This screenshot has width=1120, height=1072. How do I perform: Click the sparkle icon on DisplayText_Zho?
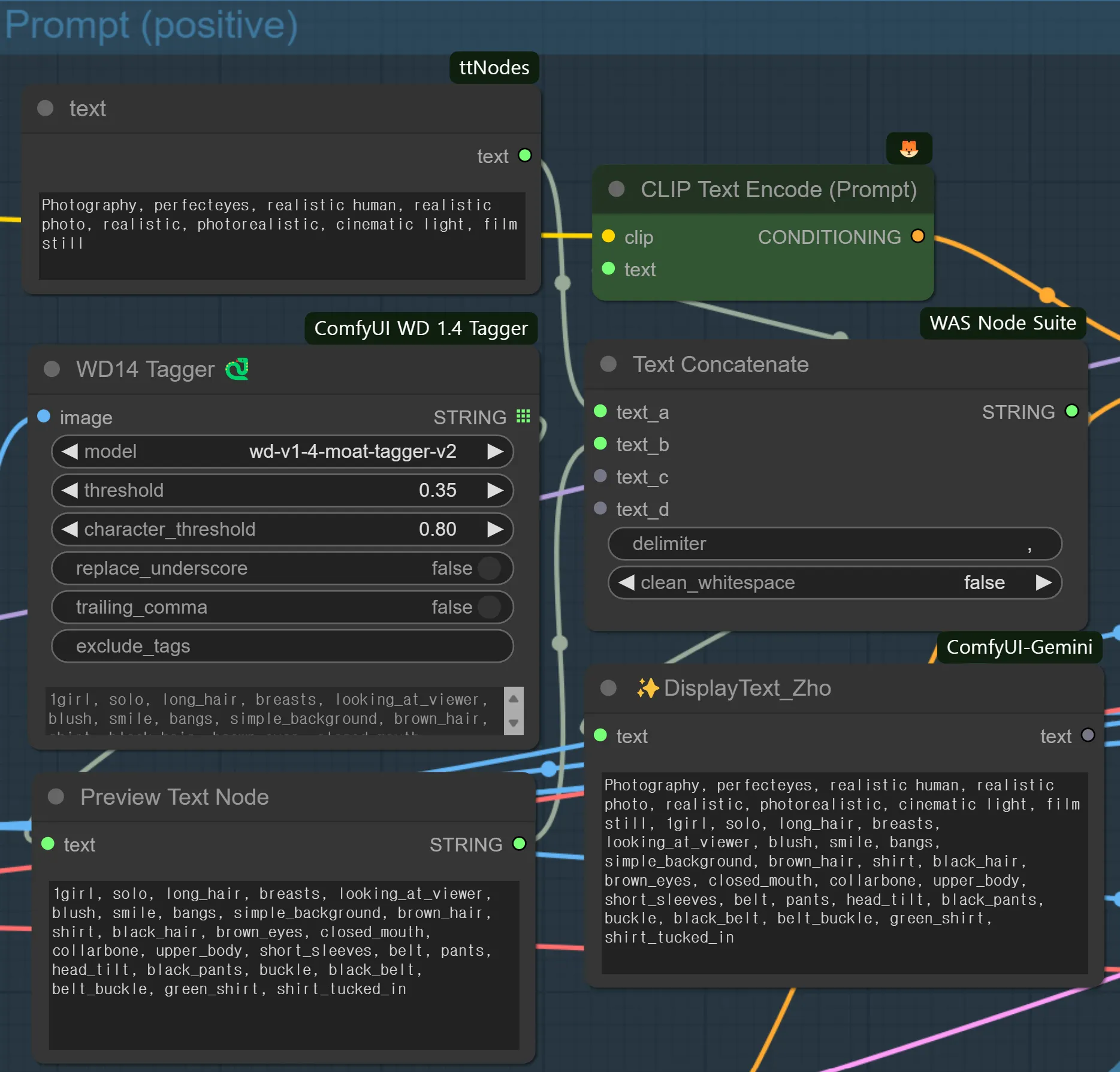(647, 688)
